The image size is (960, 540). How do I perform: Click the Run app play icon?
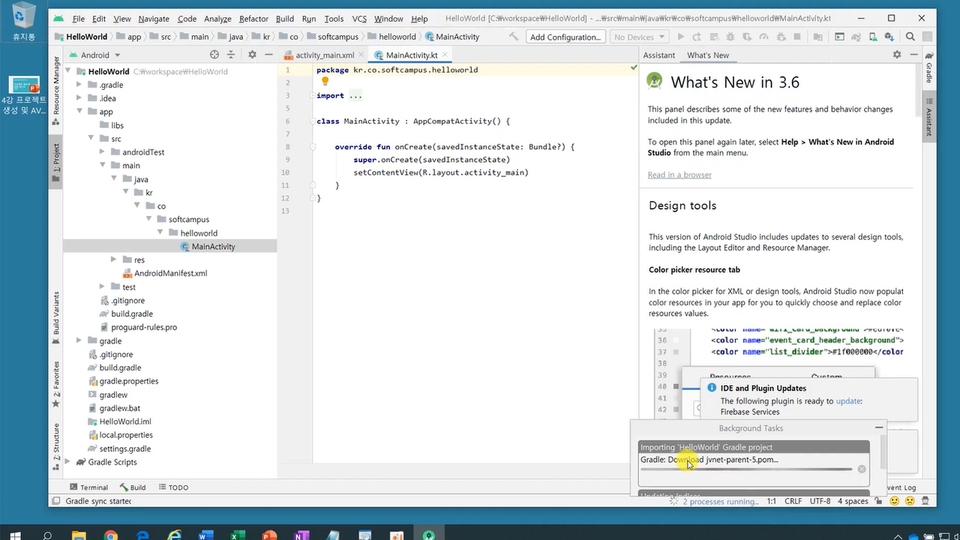coord(680,37)
